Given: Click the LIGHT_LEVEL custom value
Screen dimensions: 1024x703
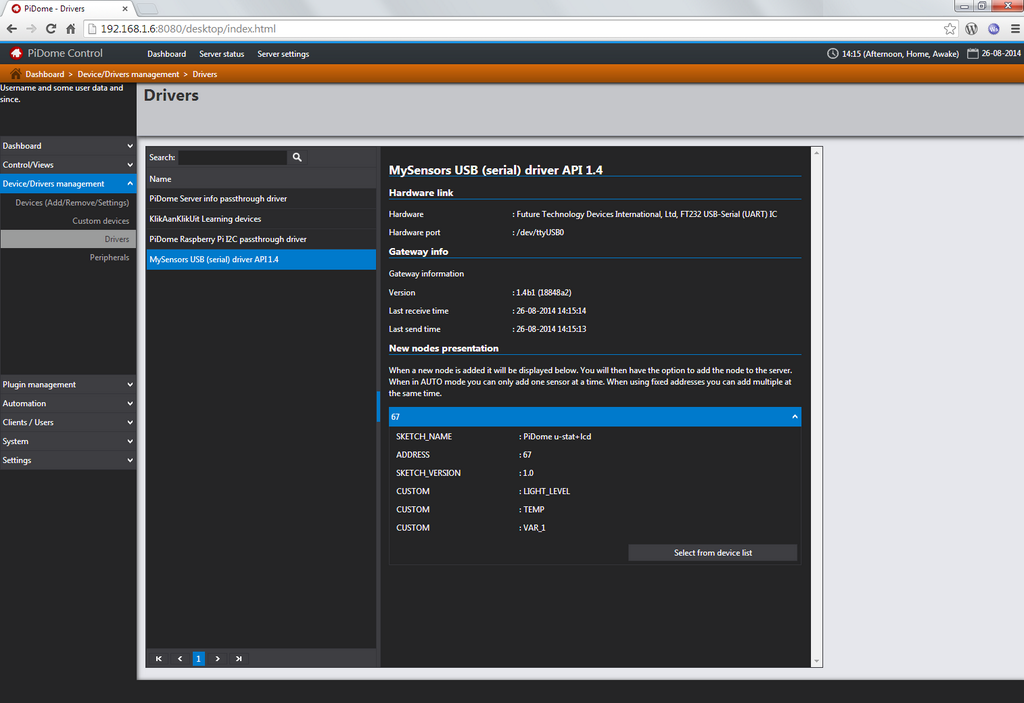Looking at the screenshot, I should pyautogui.click(x=547, y=491).
